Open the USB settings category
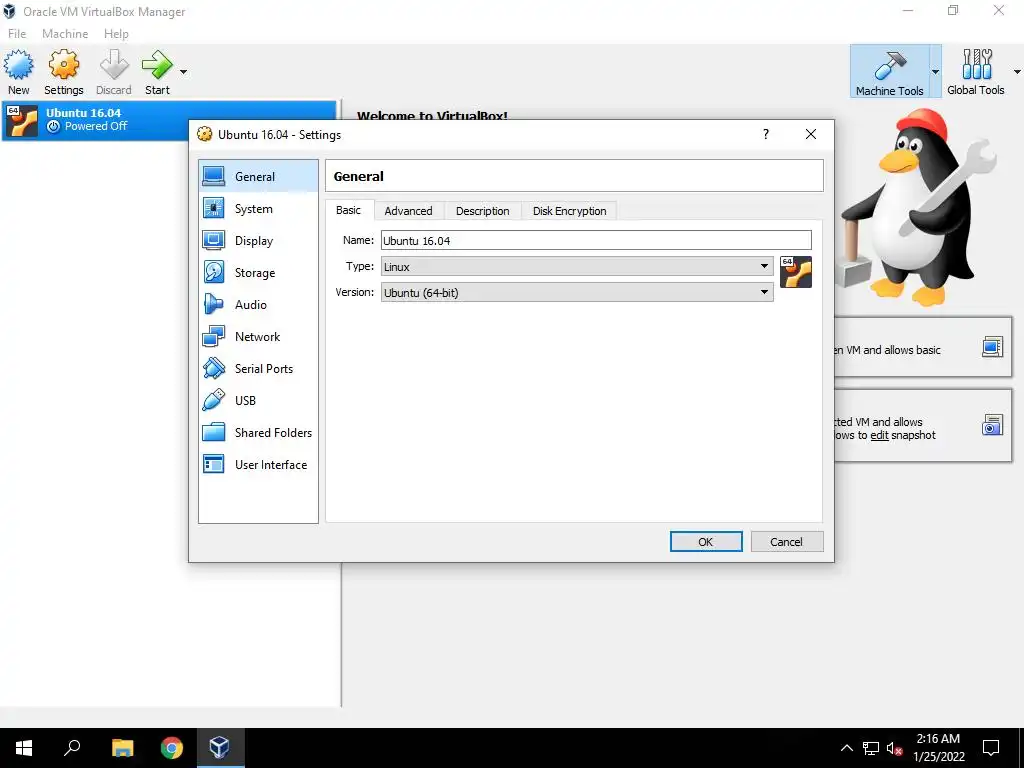1024x768 pixels. 258,401
